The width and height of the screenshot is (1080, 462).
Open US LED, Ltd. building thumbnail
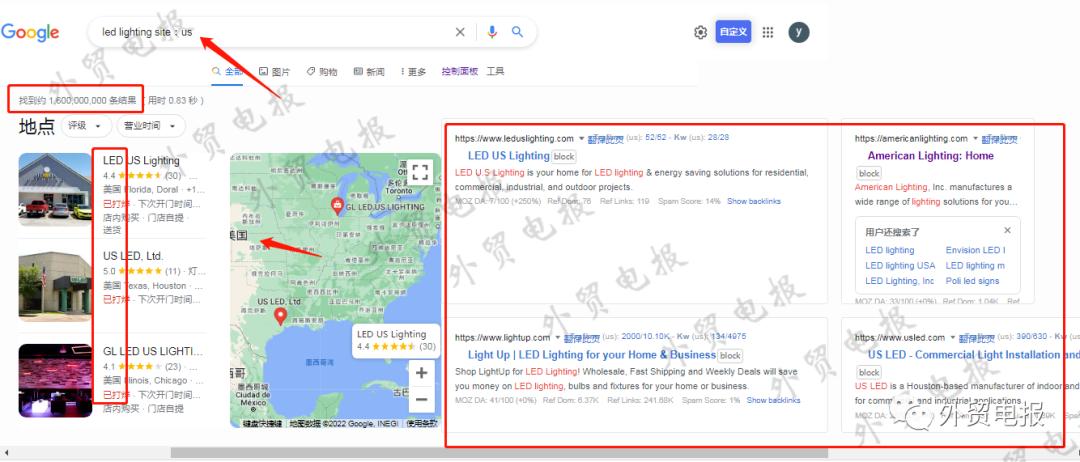(55, 286)
